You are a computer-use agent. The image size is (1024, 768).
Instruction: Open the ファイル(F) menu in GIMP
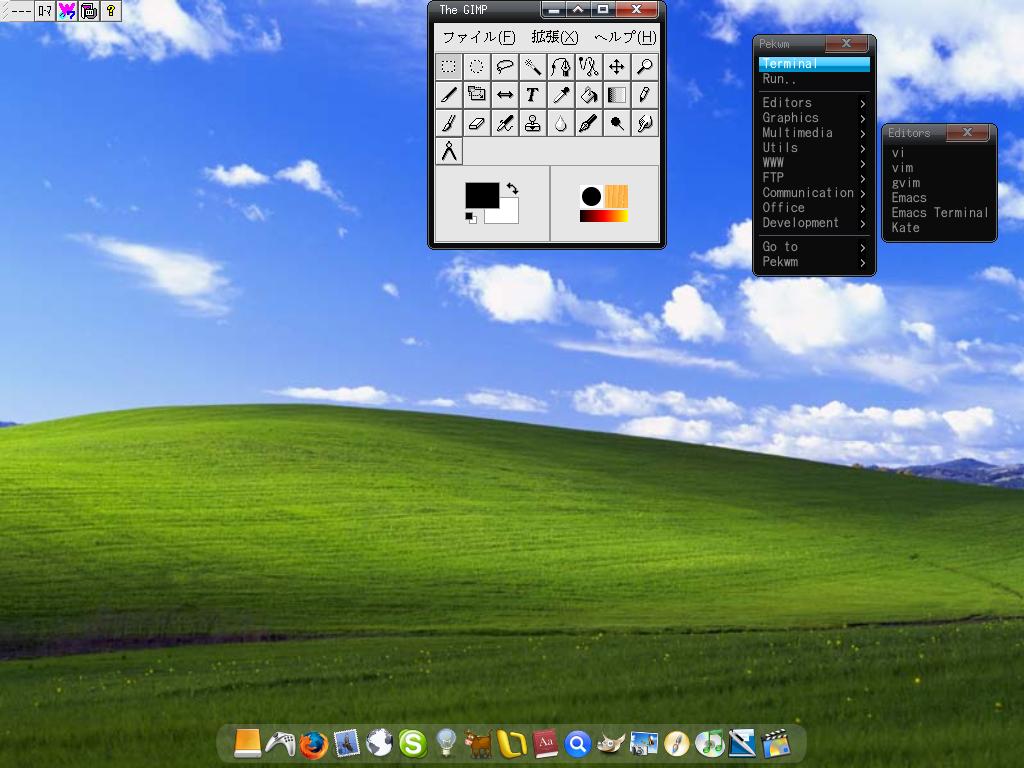[478, 37]
